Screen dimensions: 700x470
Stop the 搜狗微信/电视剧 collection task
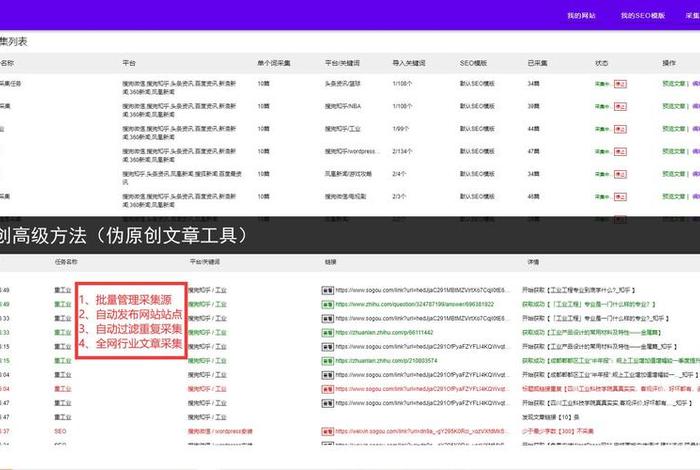coord(620,197)
